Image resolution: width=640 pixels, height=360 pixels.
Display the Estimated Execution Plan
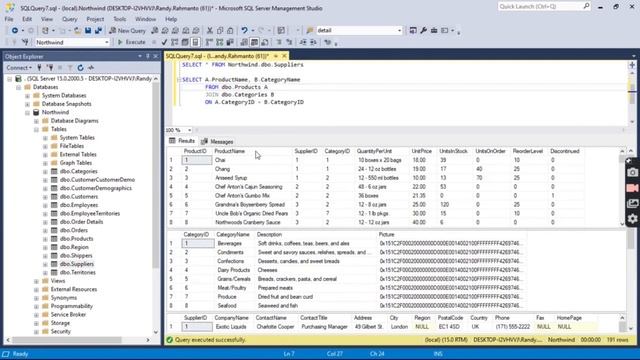(175, 42)
